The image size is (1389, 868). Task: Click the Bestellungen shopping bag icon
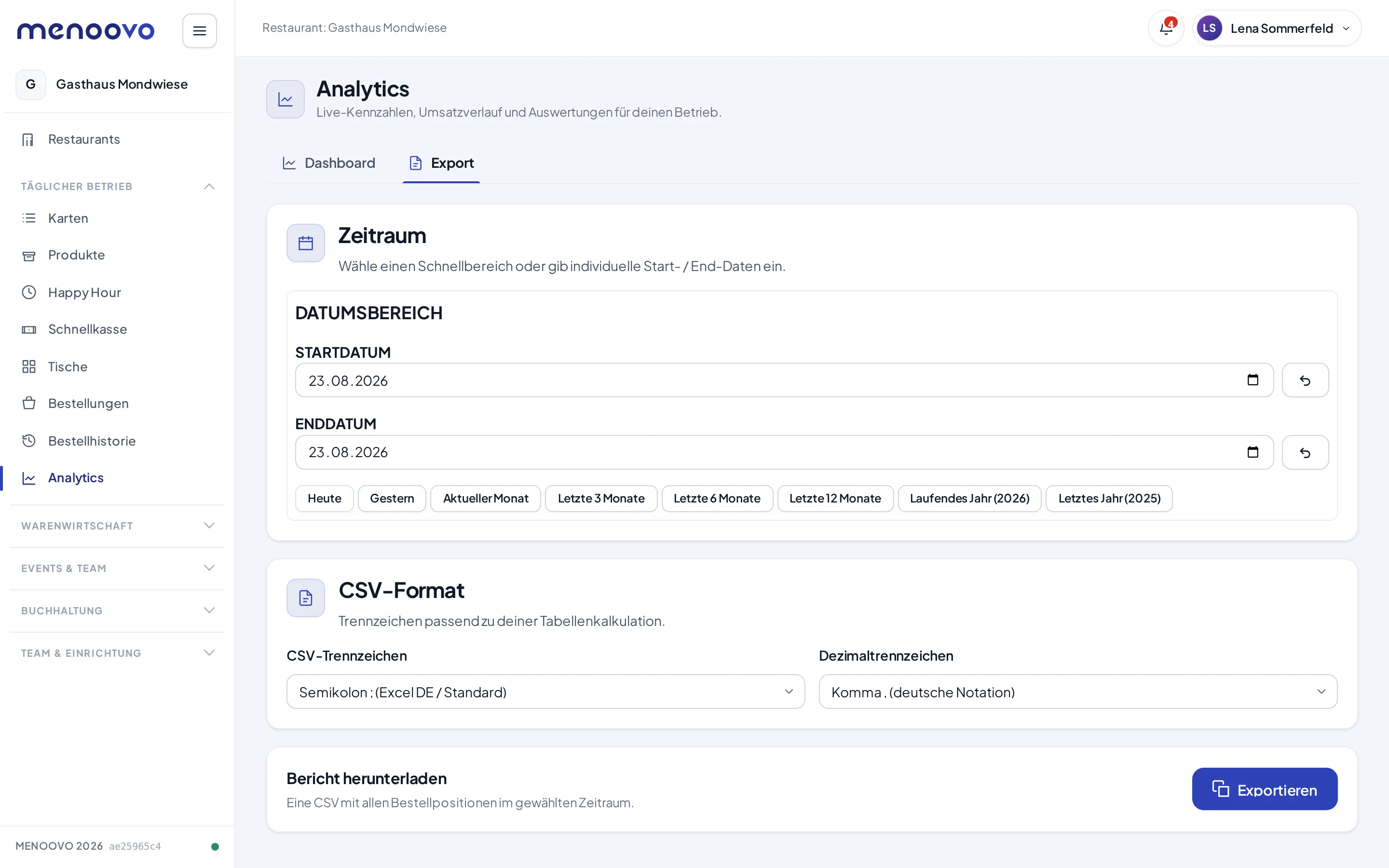[29, 403]
